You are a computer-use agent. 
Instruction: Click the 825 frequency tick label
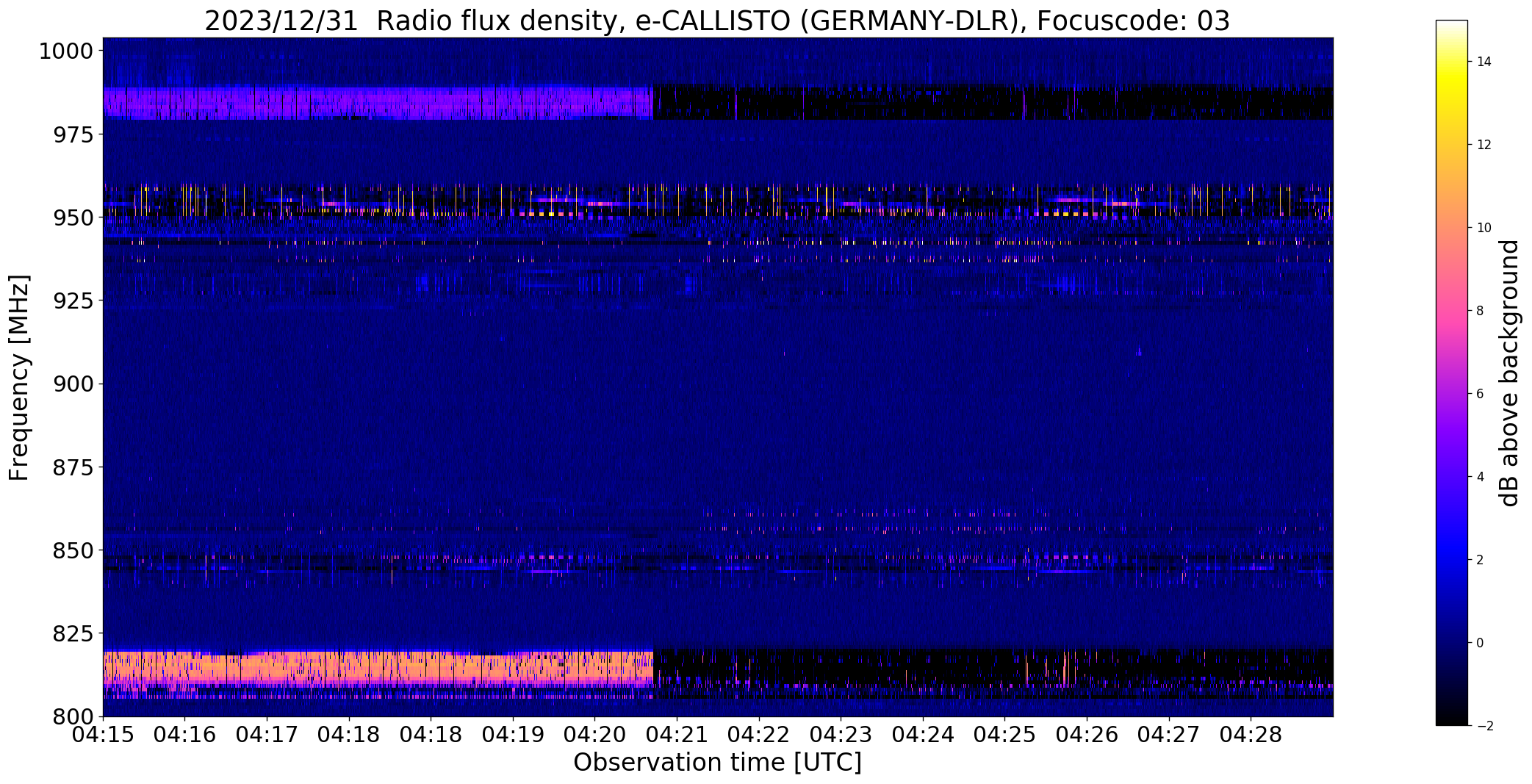click(73, 633)
